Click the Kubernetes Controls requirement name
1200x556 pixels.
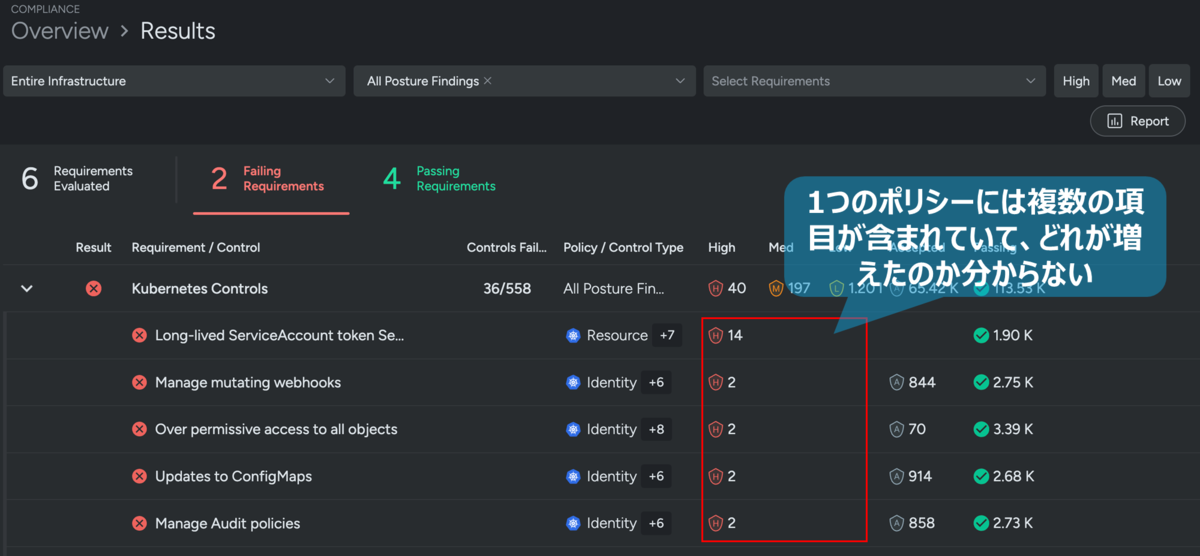200,289
